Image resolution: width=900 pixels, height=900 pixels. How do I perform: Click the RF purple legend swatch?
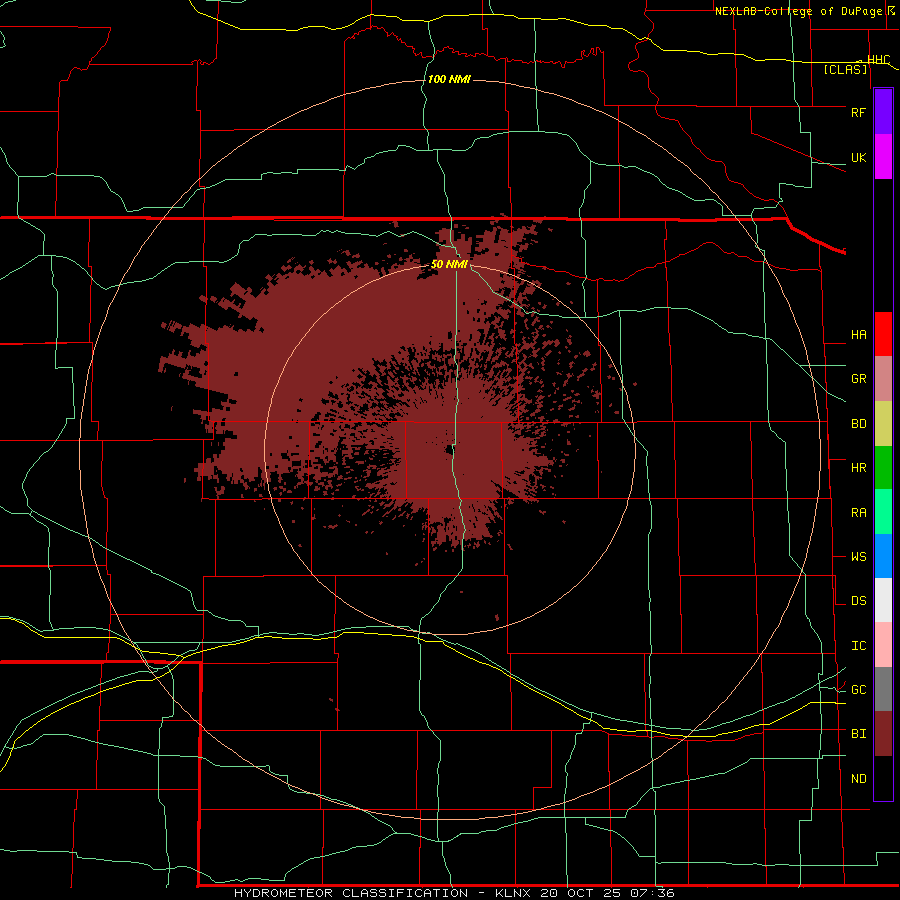(x=883, y=112)
